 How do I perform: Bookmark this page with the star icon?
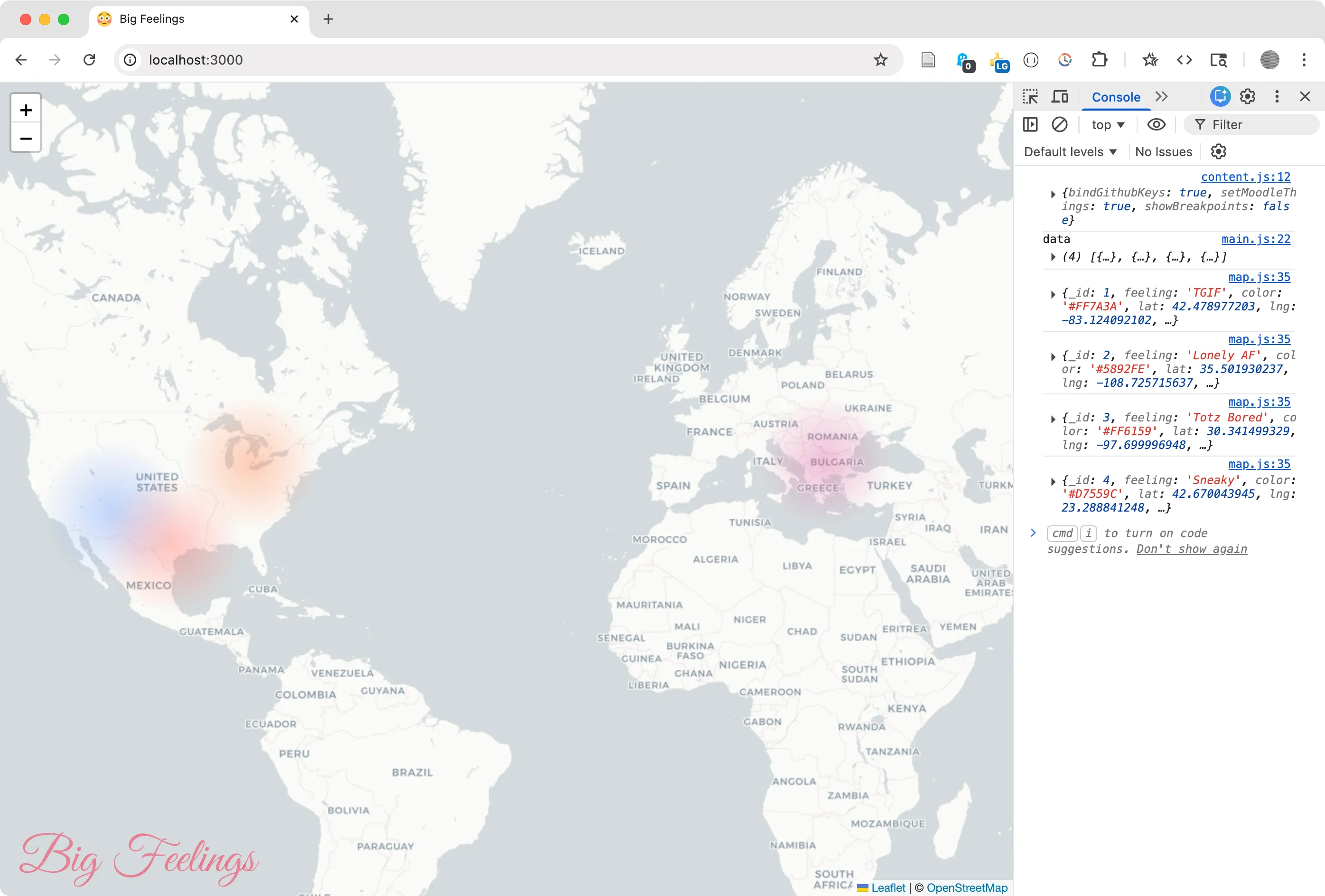[880, 60]
